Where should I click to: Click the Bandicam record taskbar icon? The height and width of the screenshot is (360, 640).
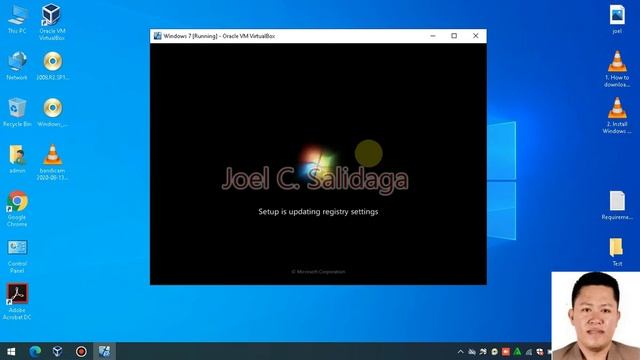tap(81, 351)
